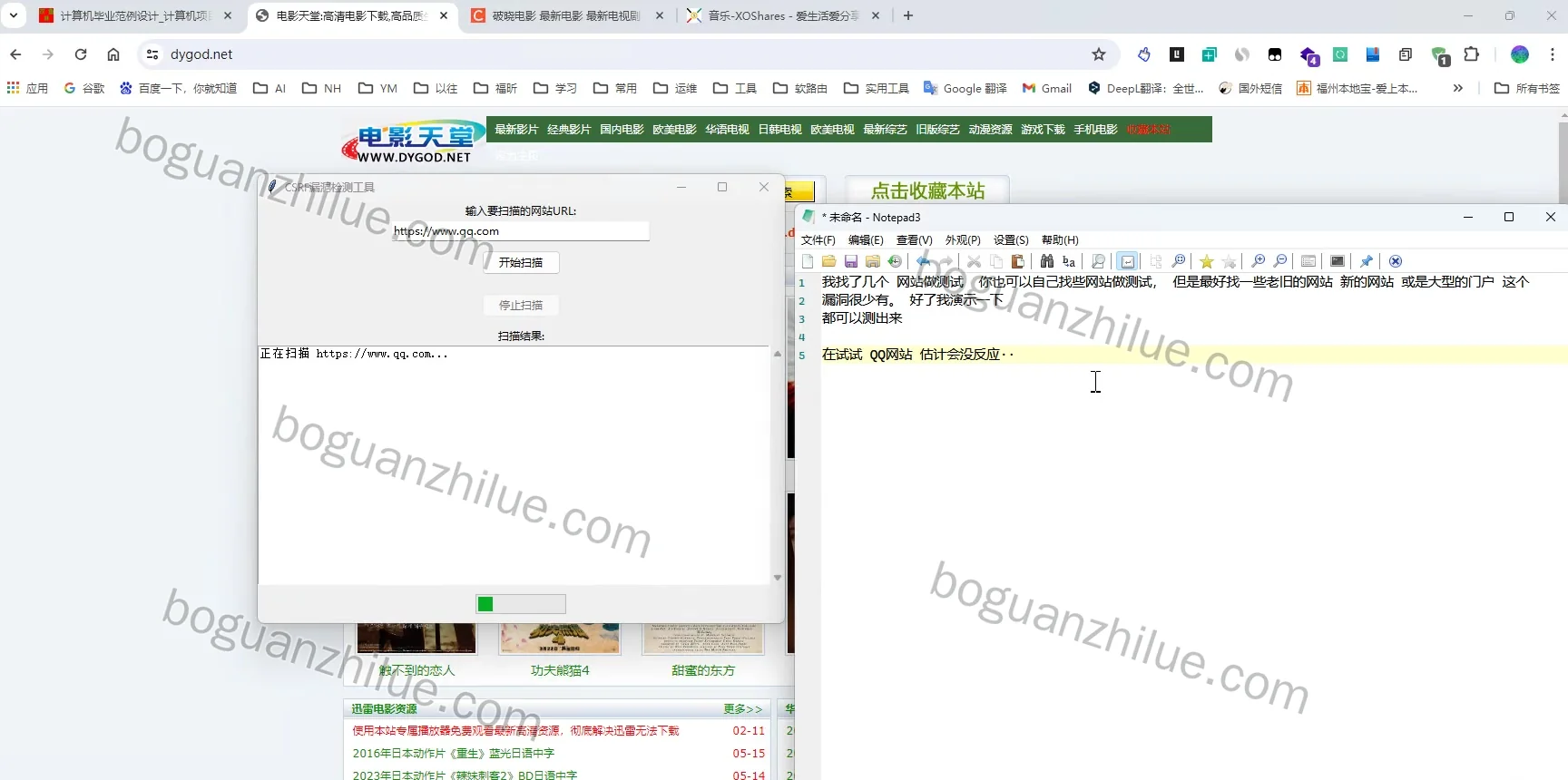
Task: Click the shield extension icon with badge 1
Action: click(x=1440, y=56)
